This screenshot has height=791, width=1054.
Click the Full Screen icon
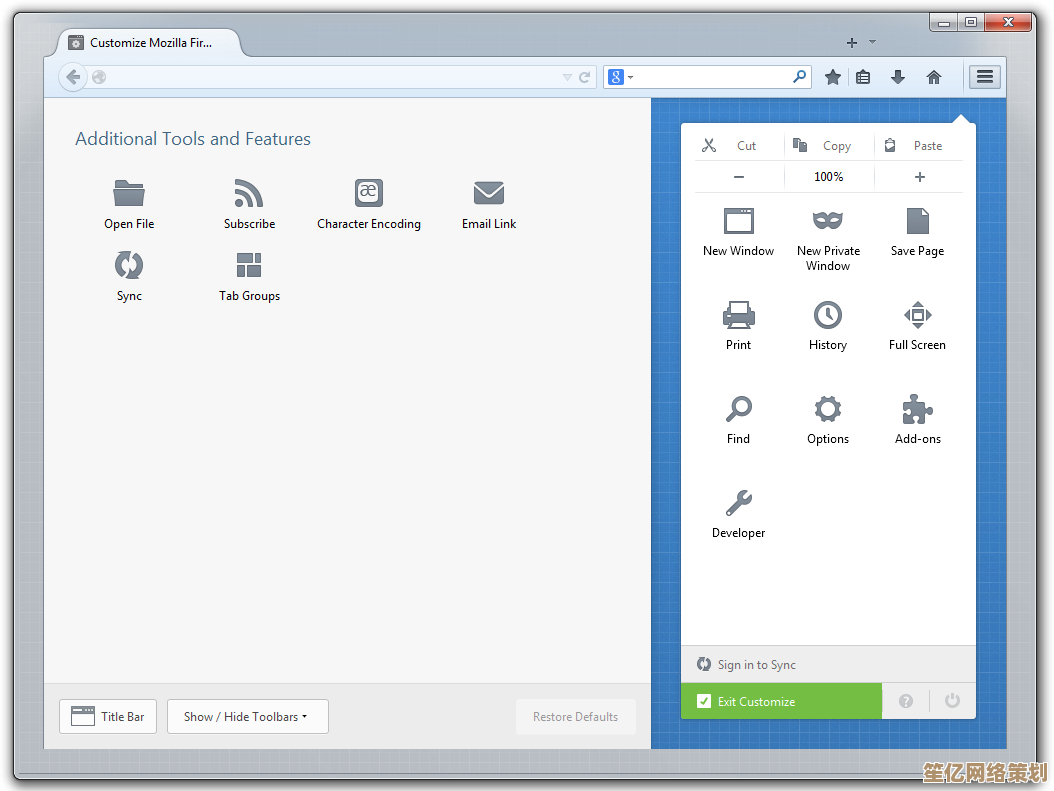pyautogui.click(x=918, y=315)
